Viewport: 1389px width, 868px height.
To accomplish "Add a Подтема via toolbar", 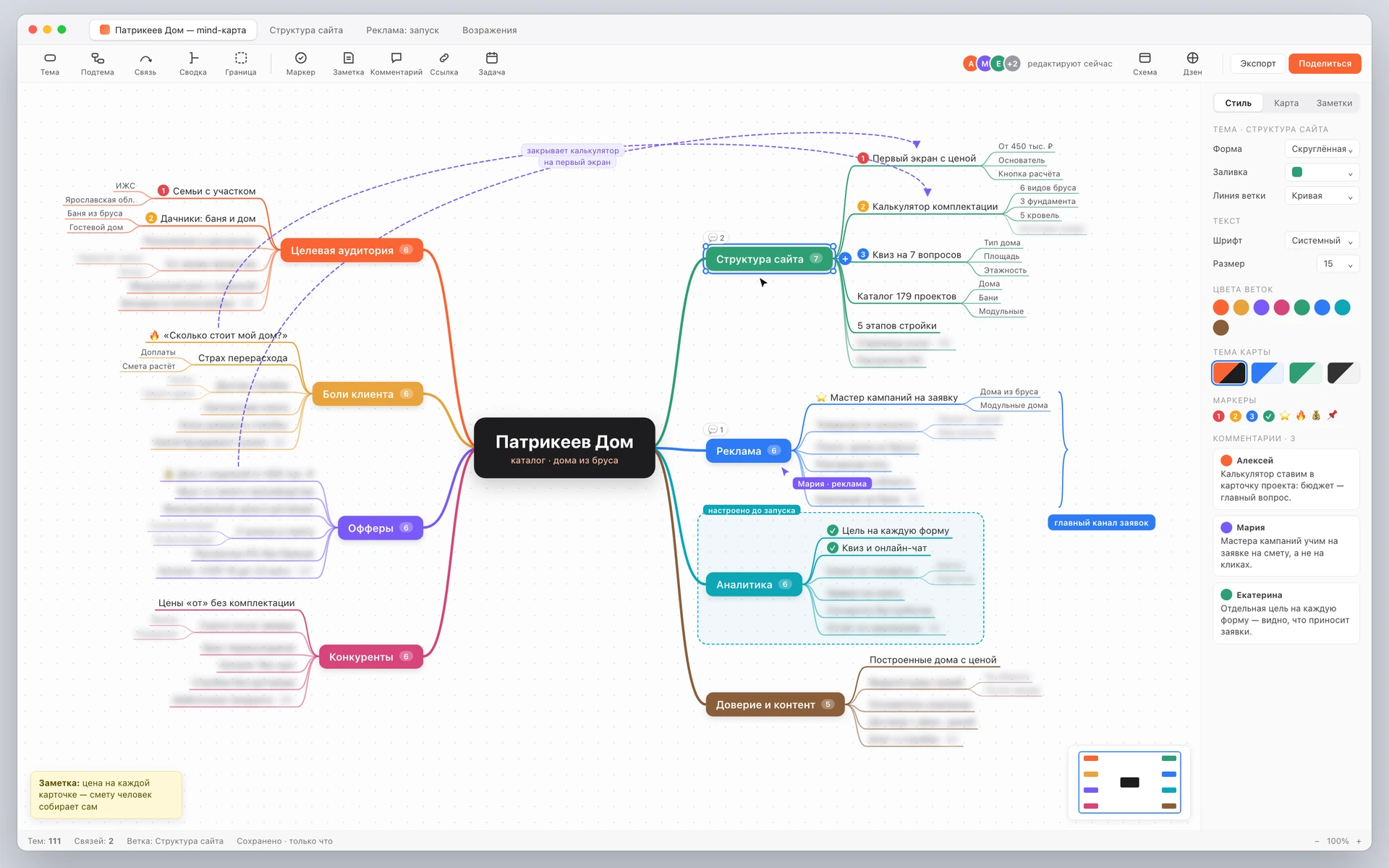I will coord(98,64).
